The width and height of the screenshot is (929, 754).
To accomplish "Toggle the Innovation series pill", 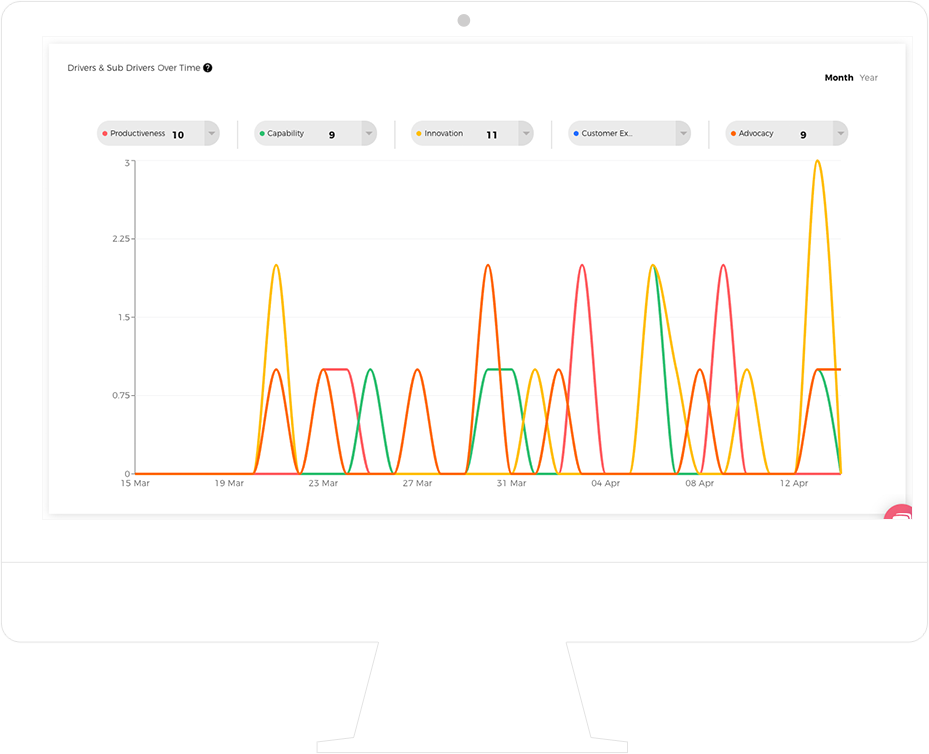I will tap(472, 133).
